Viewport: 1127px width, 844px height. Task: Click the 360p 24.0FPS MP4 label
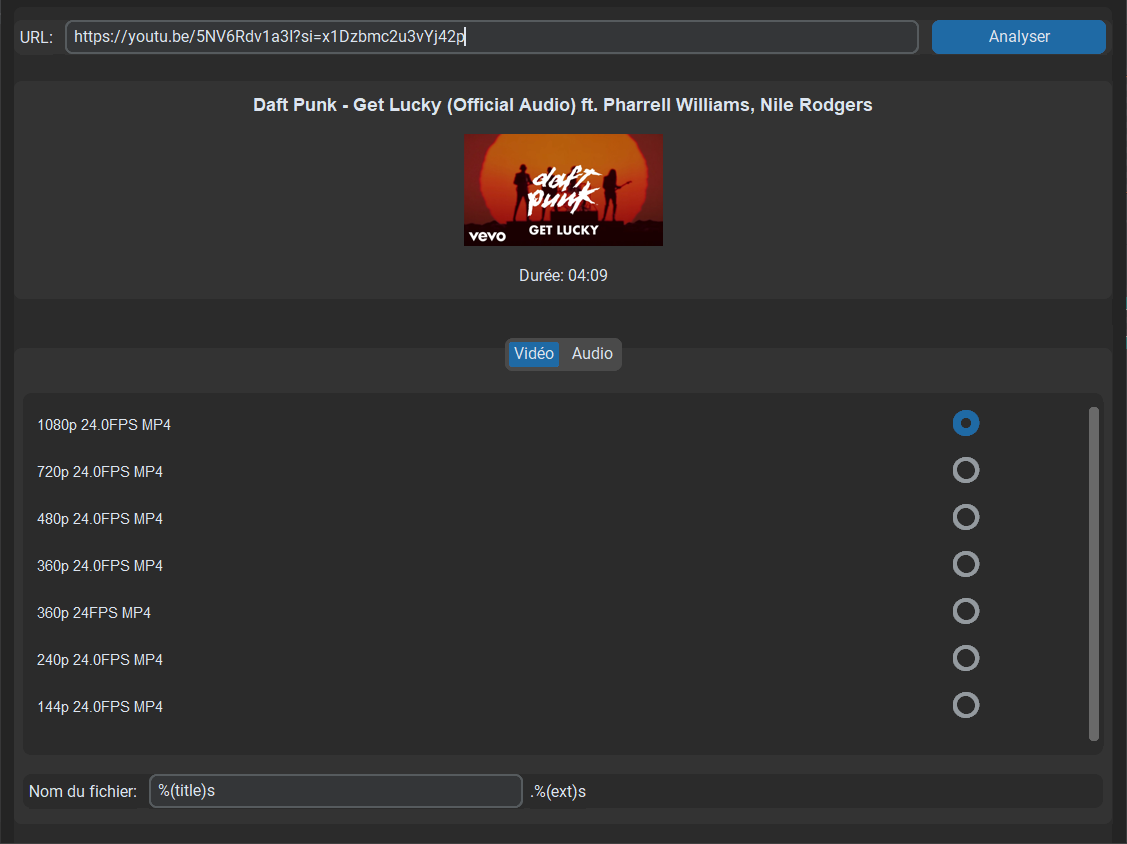point(100,566)
